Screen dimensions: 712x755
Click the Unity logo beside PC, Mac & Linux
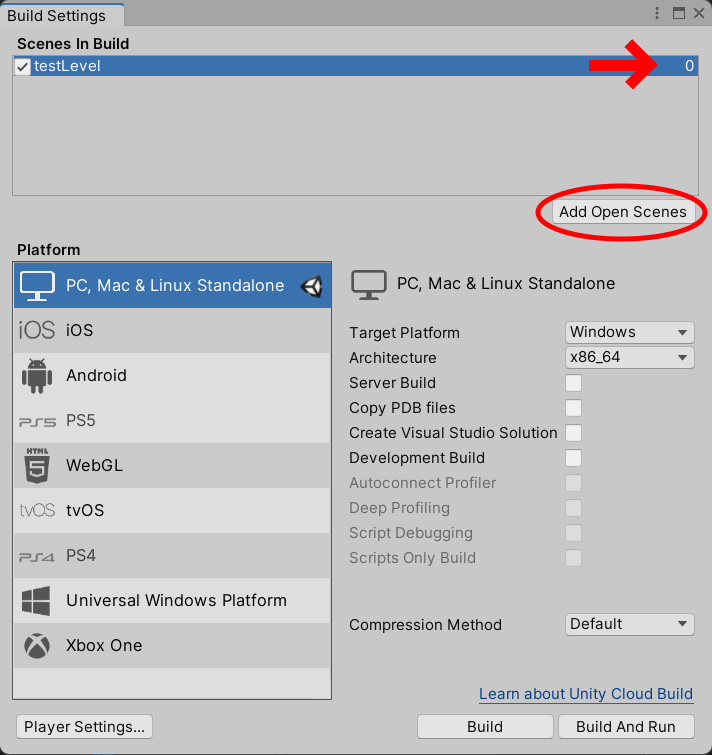click(x=311, y=286)
